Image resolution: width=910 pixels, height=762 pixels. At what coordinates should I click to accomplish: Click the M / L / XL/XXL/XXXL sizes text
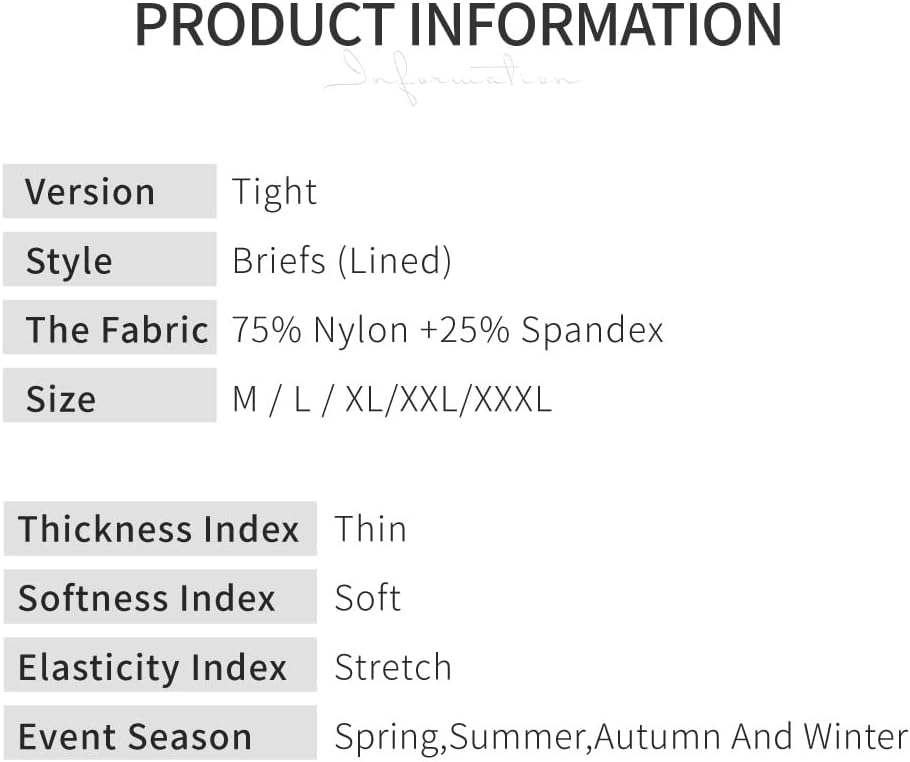[x=391, y=398]
